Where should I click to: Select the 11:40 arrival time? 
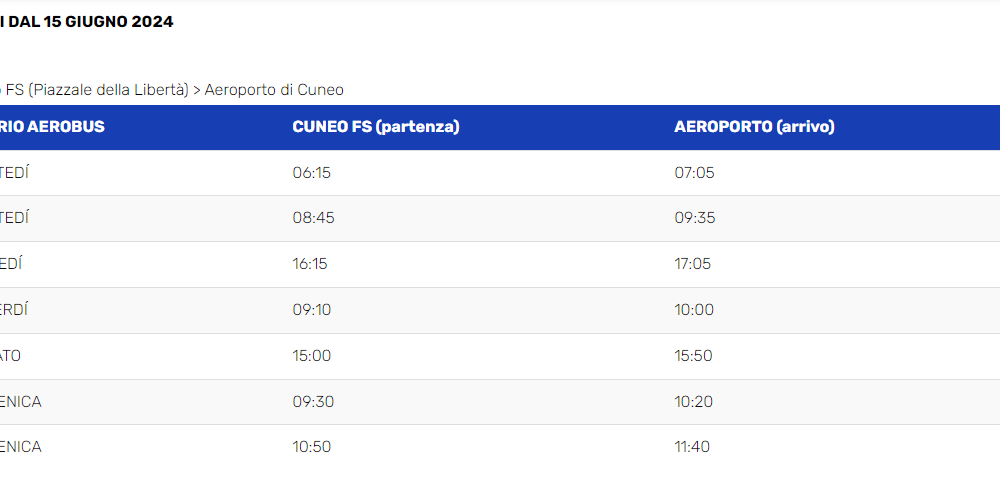(x=692, y=447)
